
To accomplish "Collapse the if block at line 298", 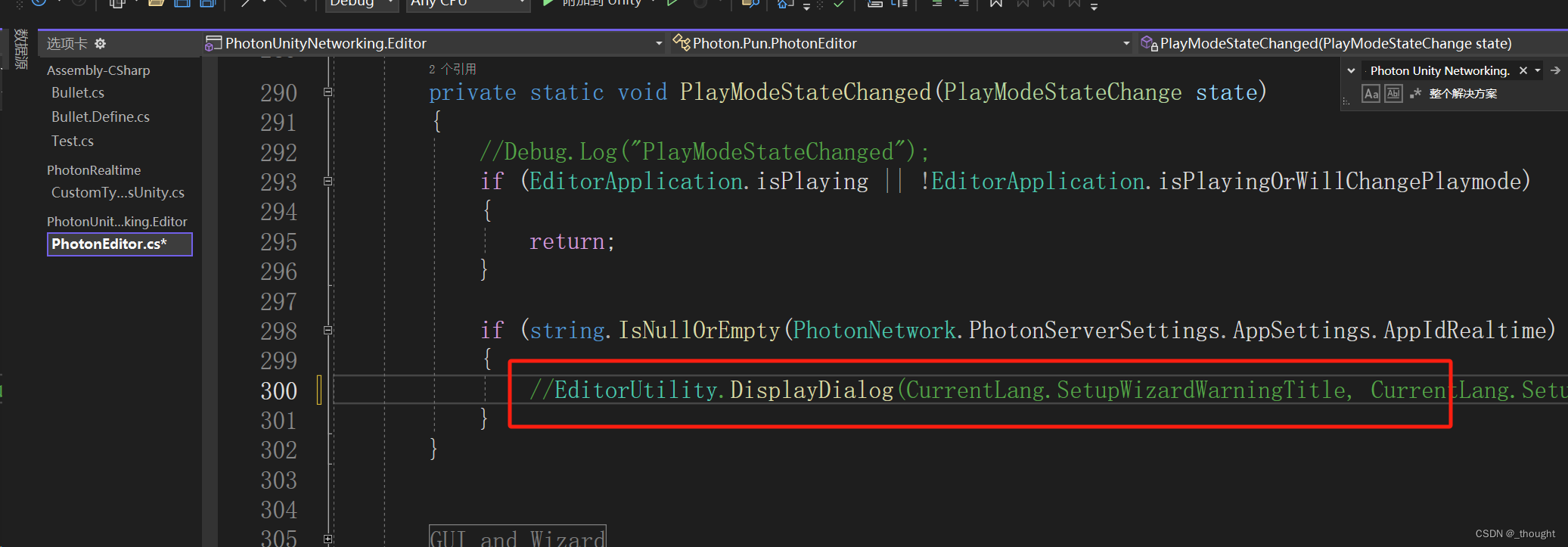I will point(328,331).
